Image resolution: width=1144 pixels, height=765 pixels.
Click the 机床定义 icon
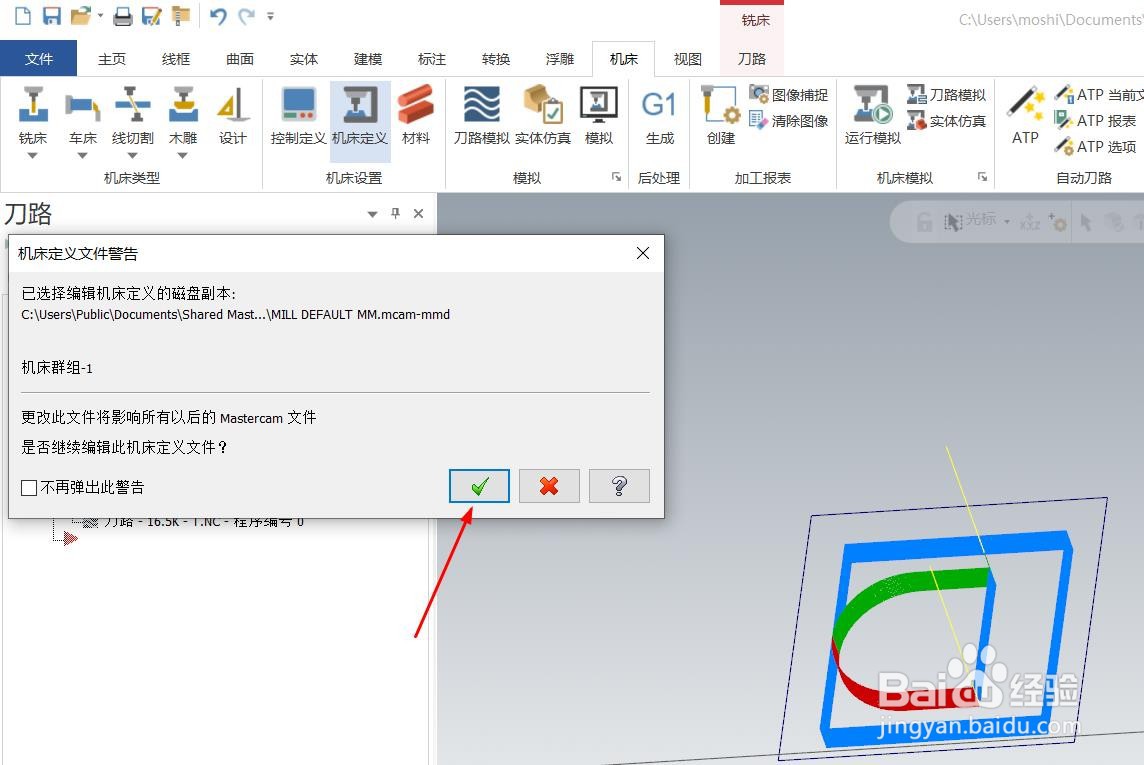(360, 115)
